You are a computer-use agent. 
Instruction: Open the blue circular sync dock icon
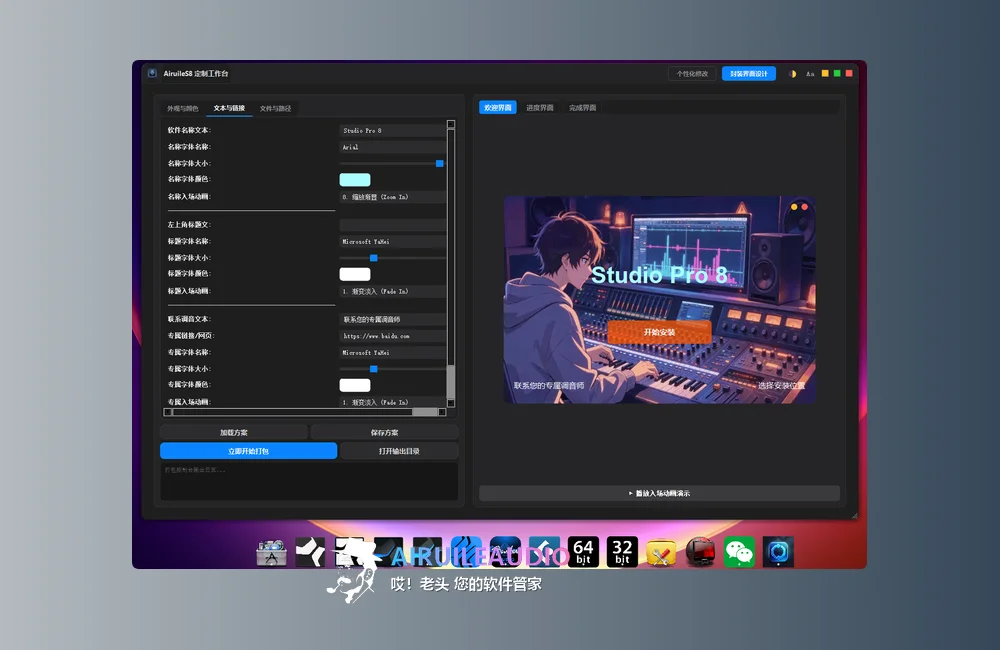[778, 552]
